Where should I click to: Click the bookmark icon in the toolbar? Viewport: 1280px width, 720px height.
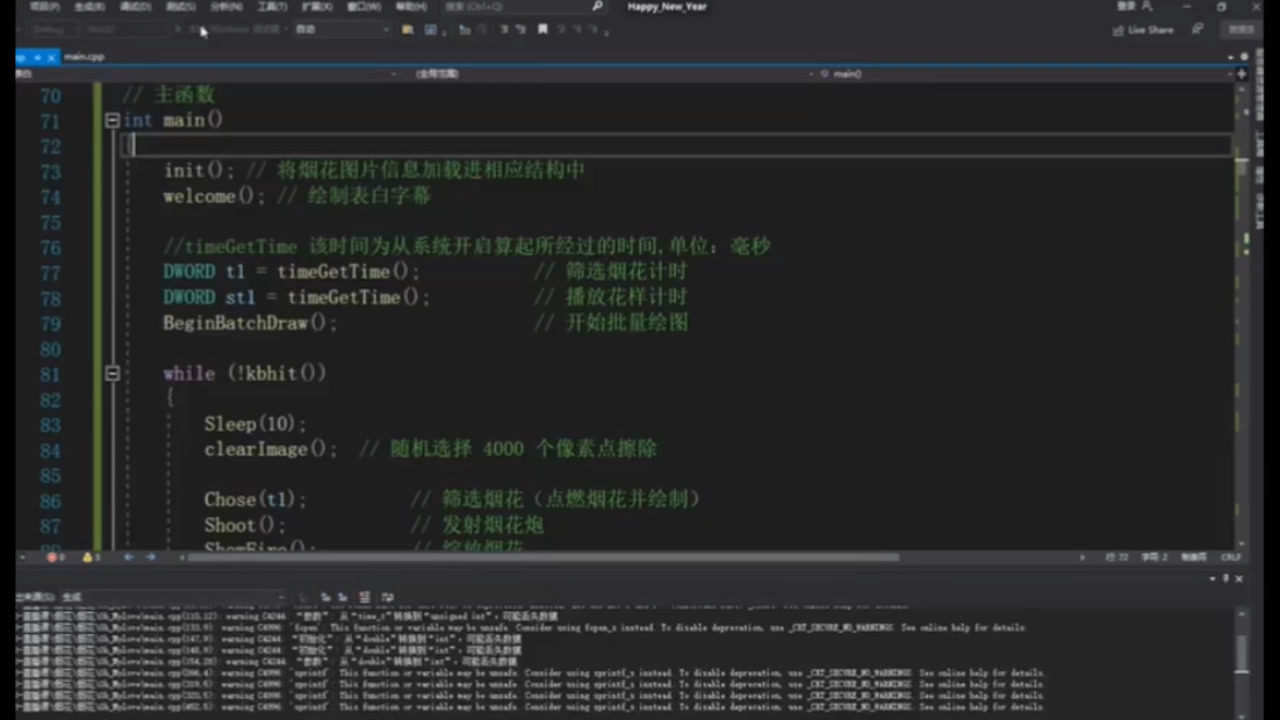pyautogui.click(x=542, y=30)
